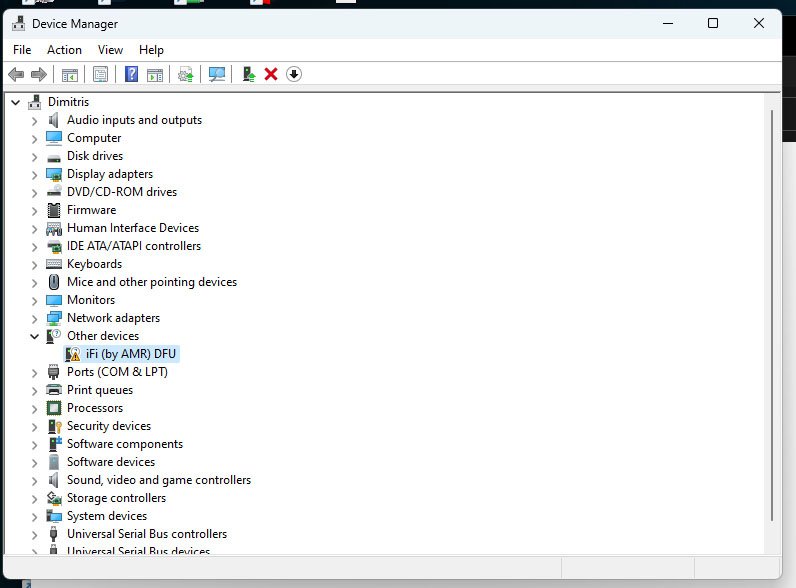Screen dimensions: 796x588
Task: Select the Computer tree row label
Action: 94,138
